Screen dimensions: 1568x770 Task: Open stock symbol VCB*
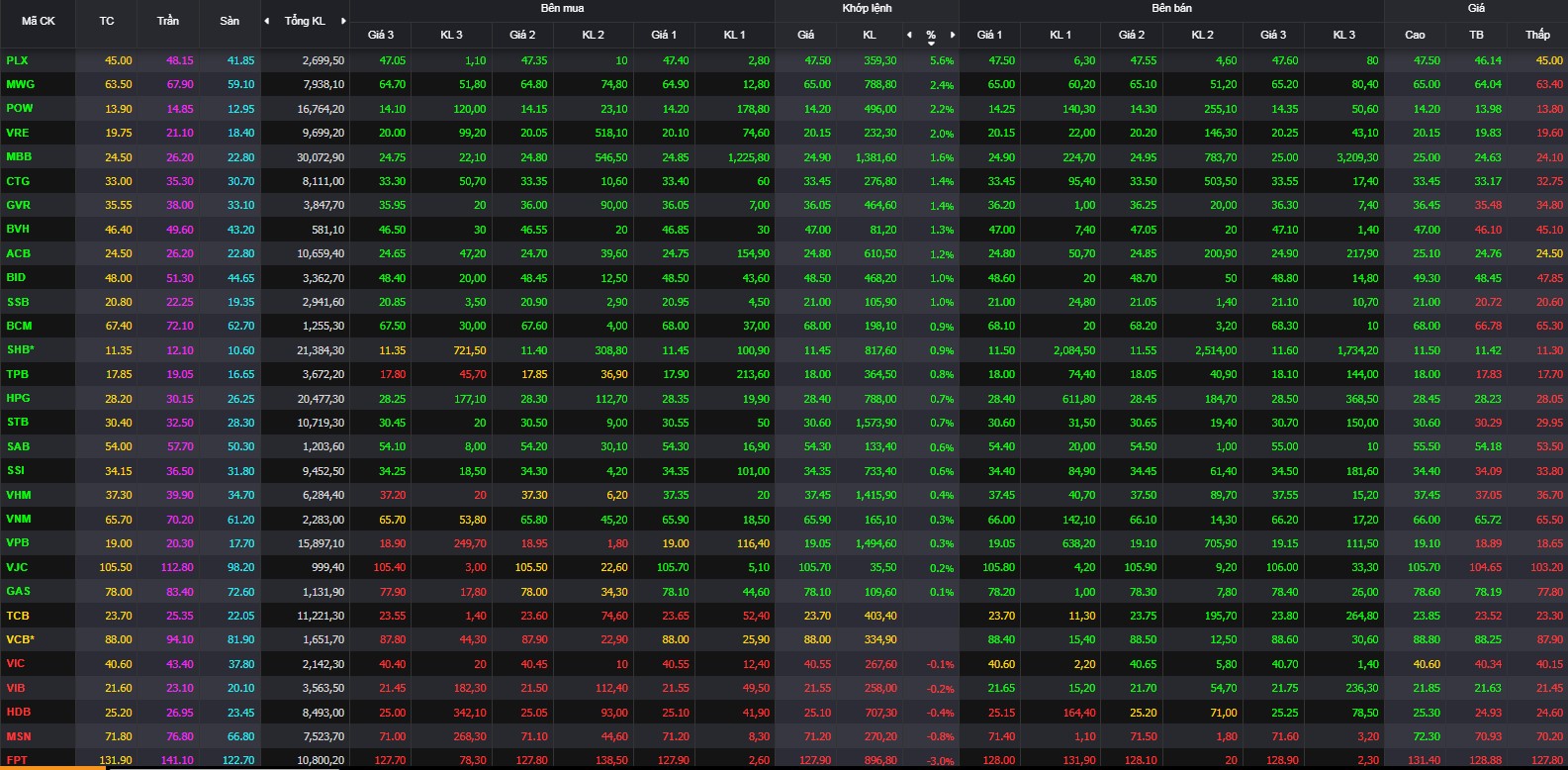pyautogui.click(x=20, y=639)
